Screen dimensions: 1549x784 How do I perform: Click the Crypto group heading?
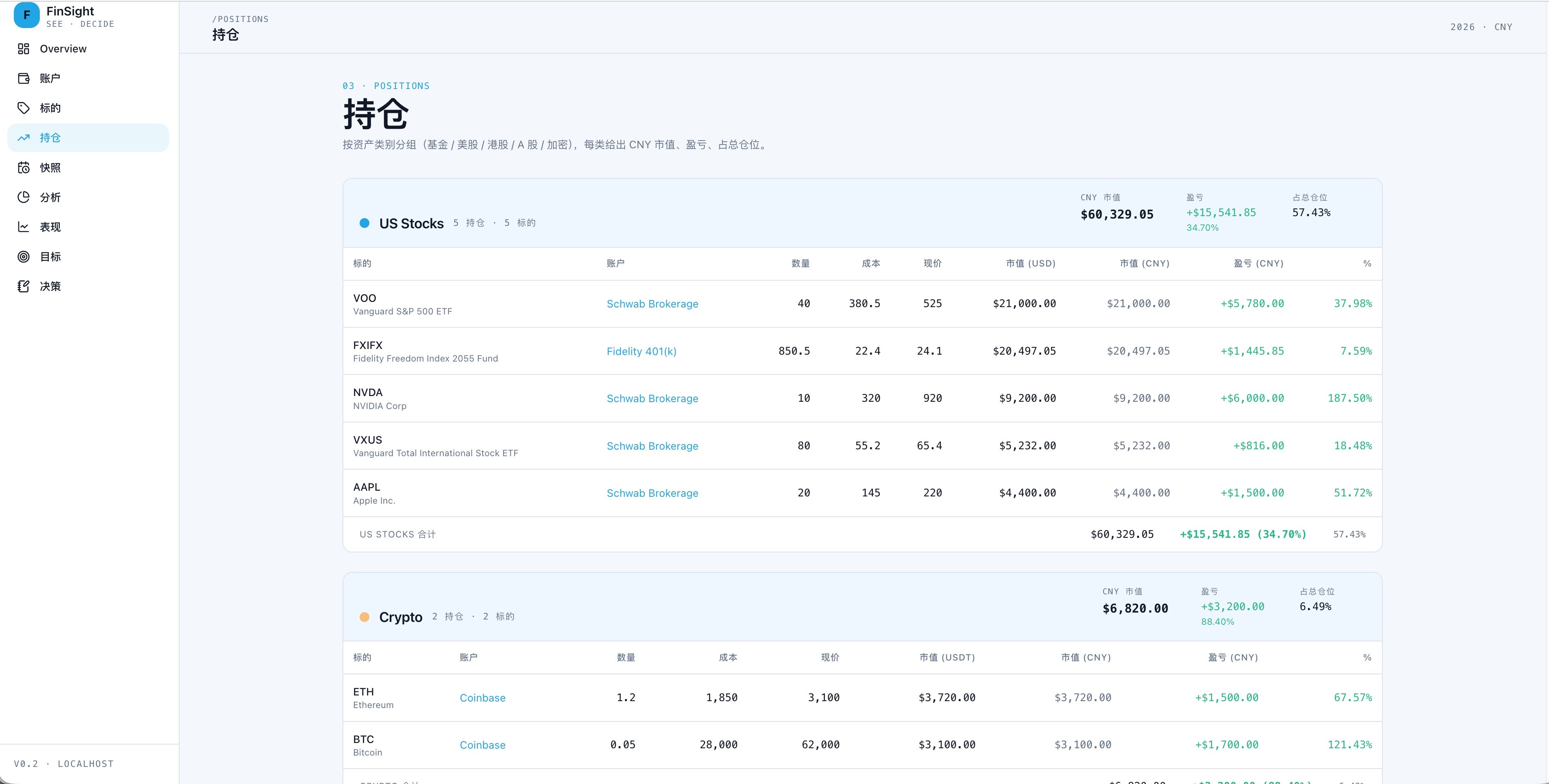tap(401, 617)
